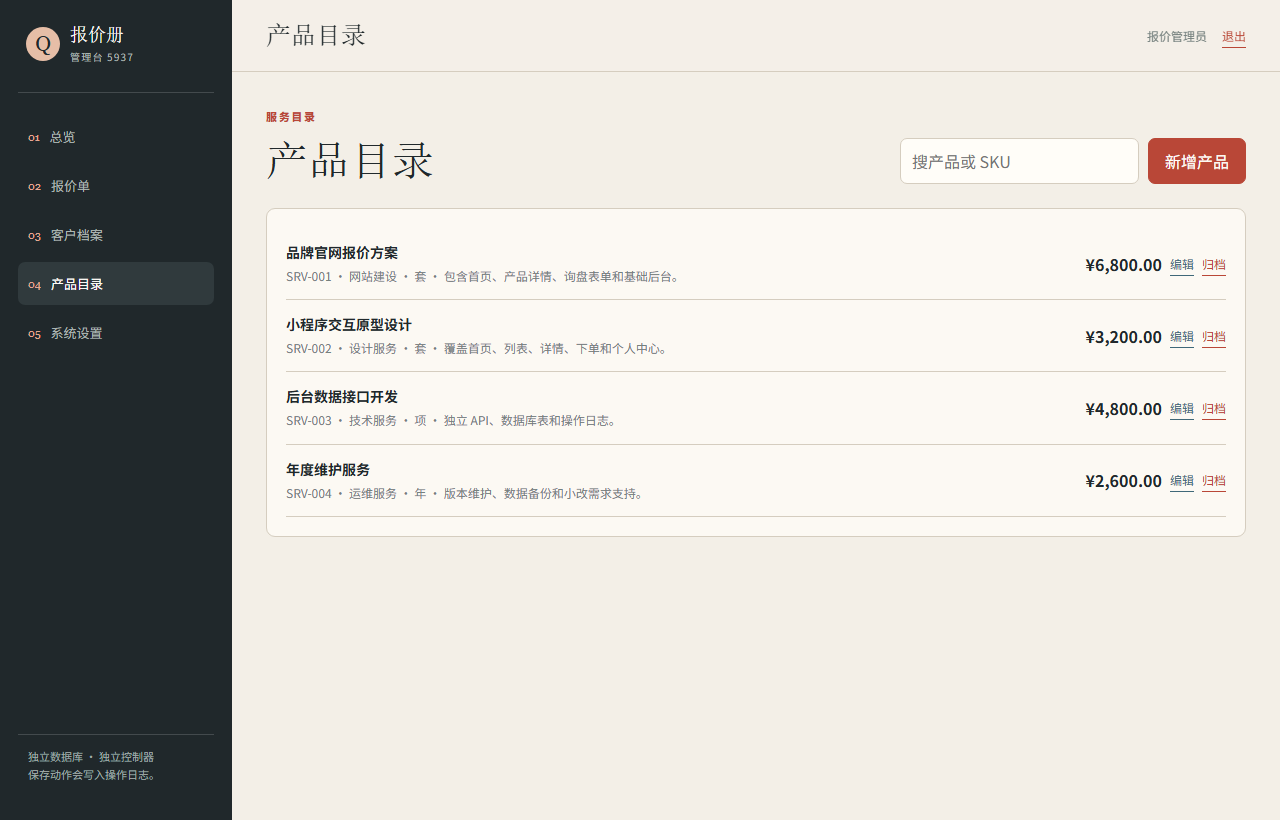Click 归档 for 小程序交互原型设计
The height and width of the screenshot is (820, 1280).
1214,337
